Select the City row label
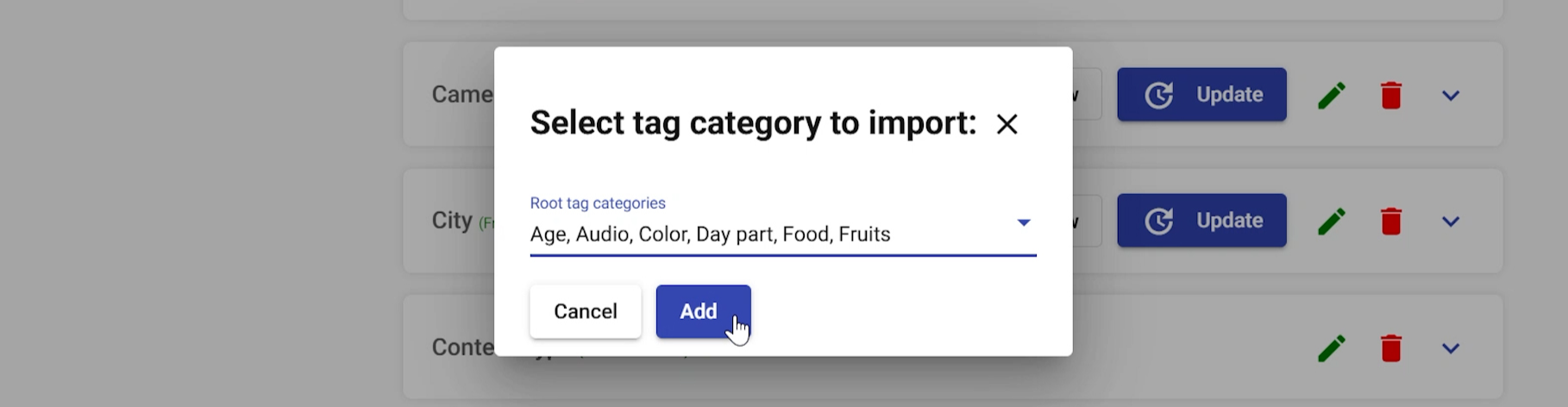Viewport: 1568px width, 407px height. coord(452,221)
